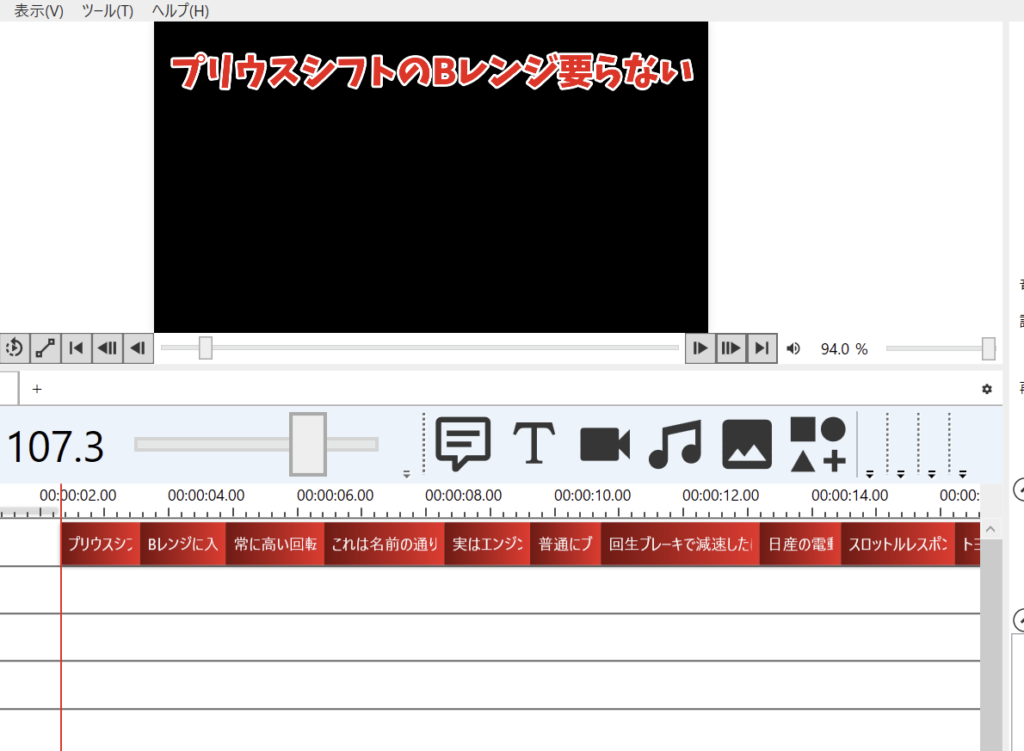Add an image item with the picture icon
The height and width of the screenshot is (751, 1024).
pos(746,443)
